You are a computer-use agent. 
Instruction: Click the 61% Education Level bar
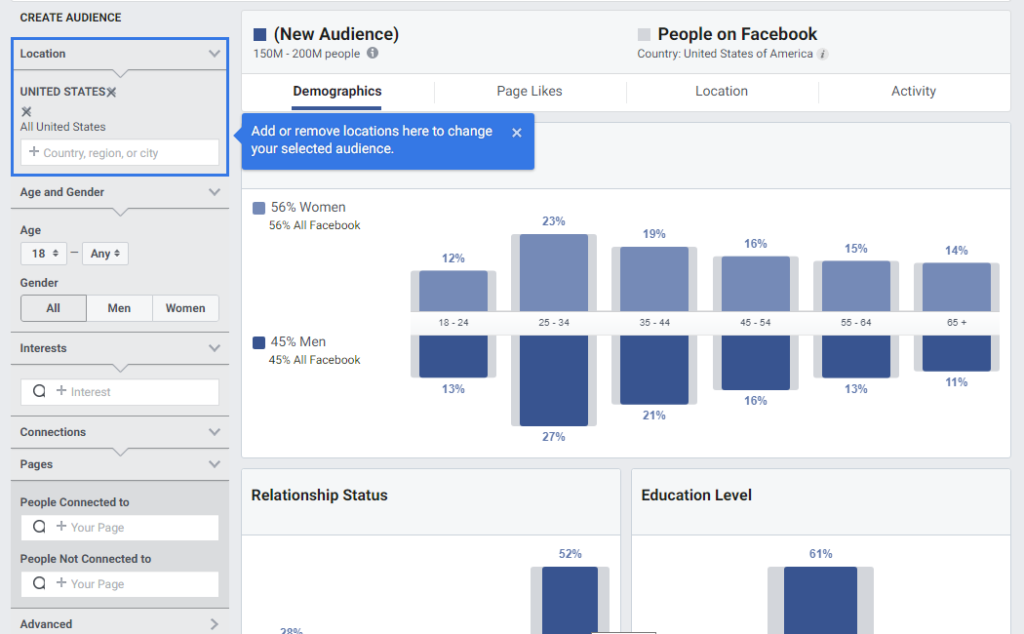(x=820, y=600)
